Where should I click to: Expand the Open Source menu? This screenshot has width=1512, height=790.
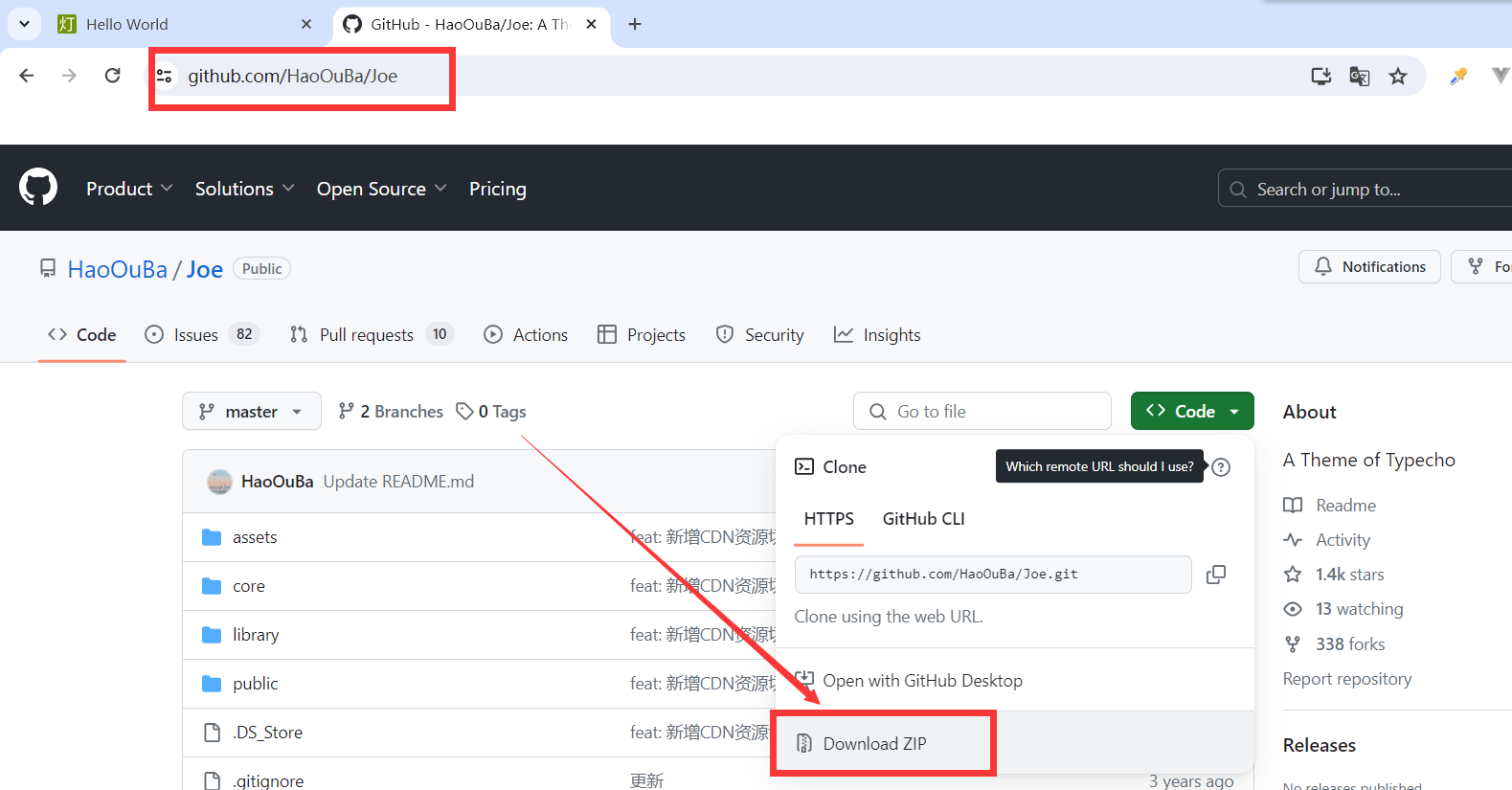tap(381, 189)
